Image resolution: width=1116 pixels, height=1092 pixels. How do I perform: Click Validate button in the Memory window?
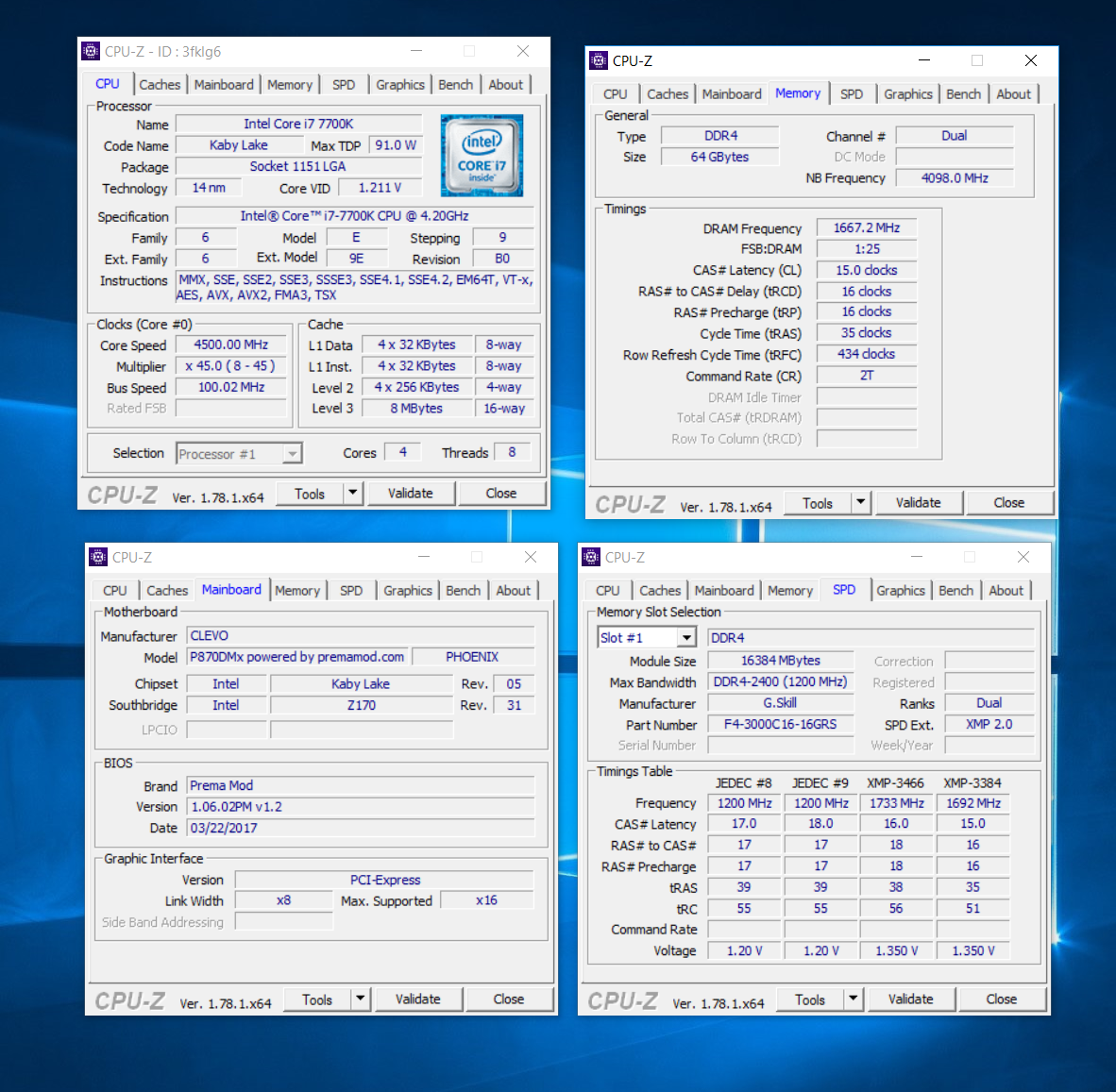coord(918,502)
